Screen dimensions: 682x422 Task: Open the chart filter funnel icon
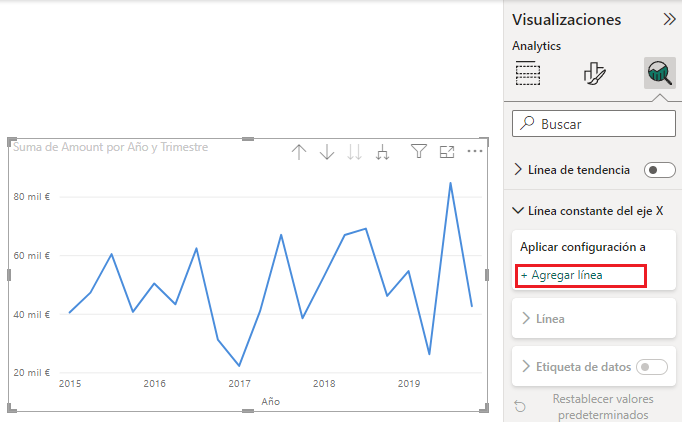click(x=419, y=152)
